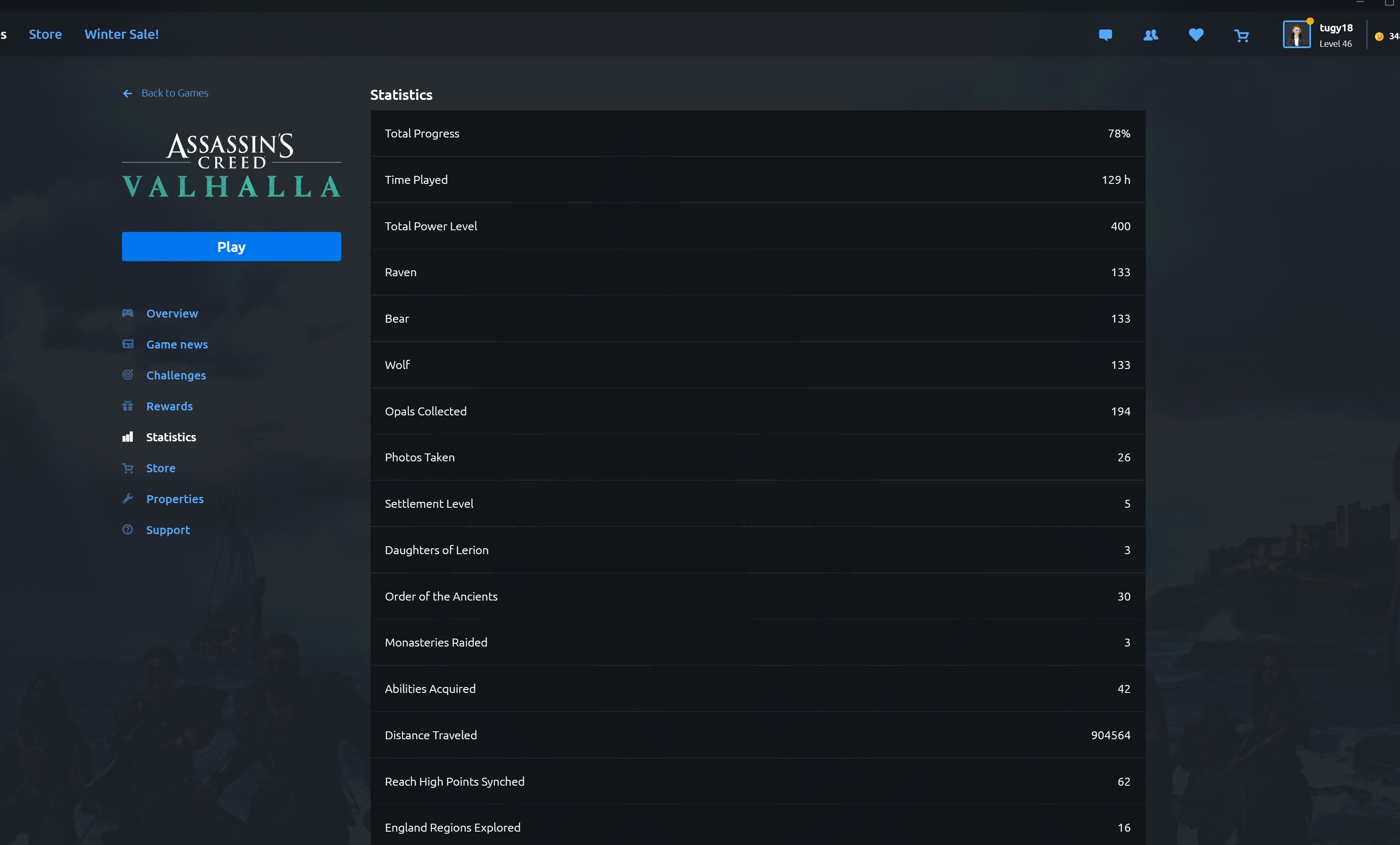
Task: Click the Monasteries Raided row
Action: (x=757, y=643)
